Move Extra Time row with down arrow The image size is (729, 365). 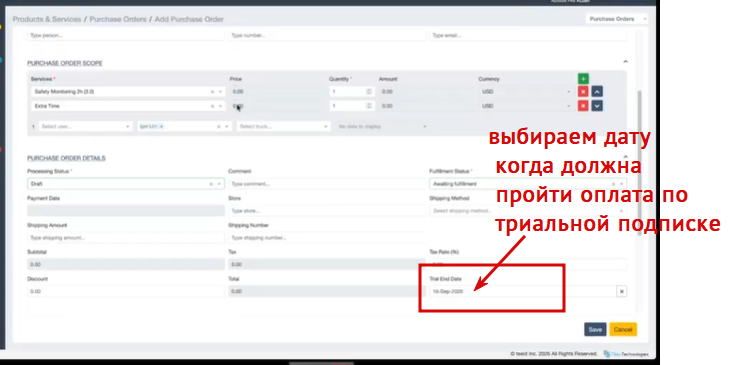[x=597, y=106]
